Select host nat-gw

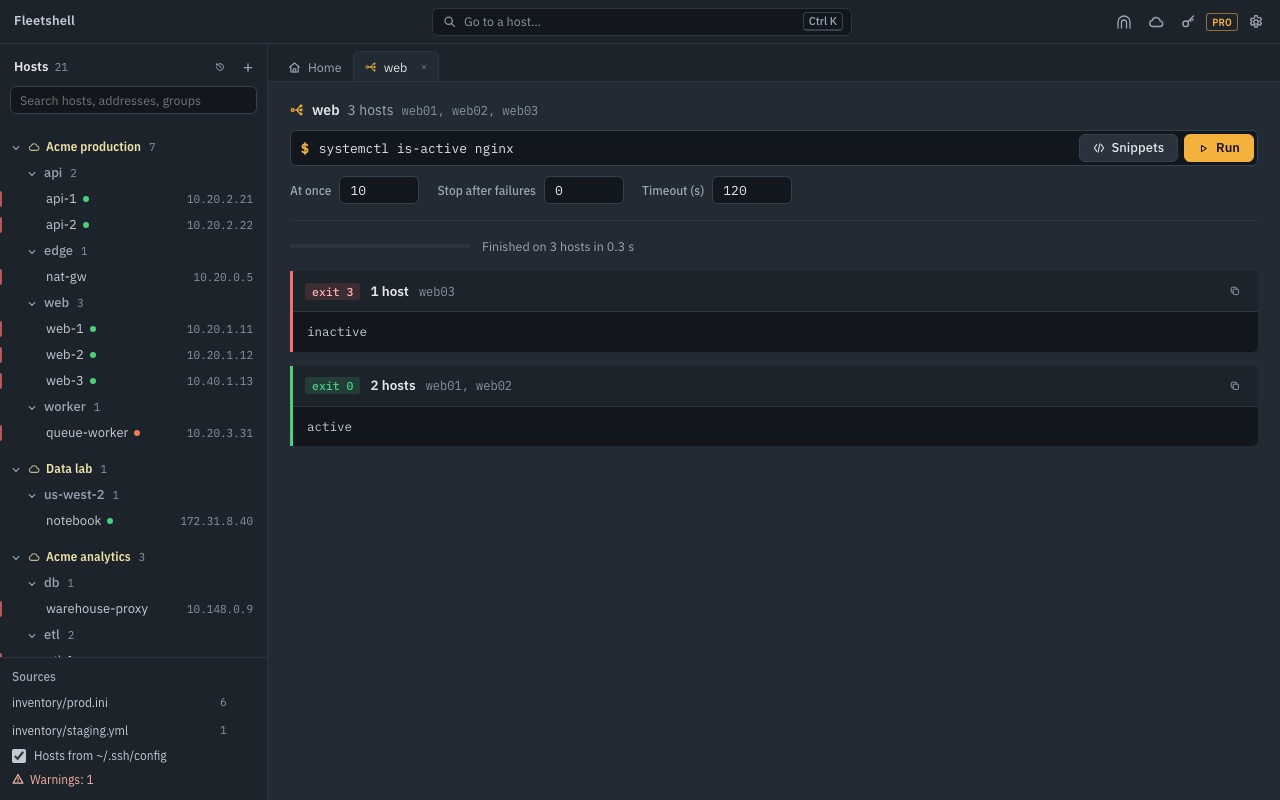134,277
